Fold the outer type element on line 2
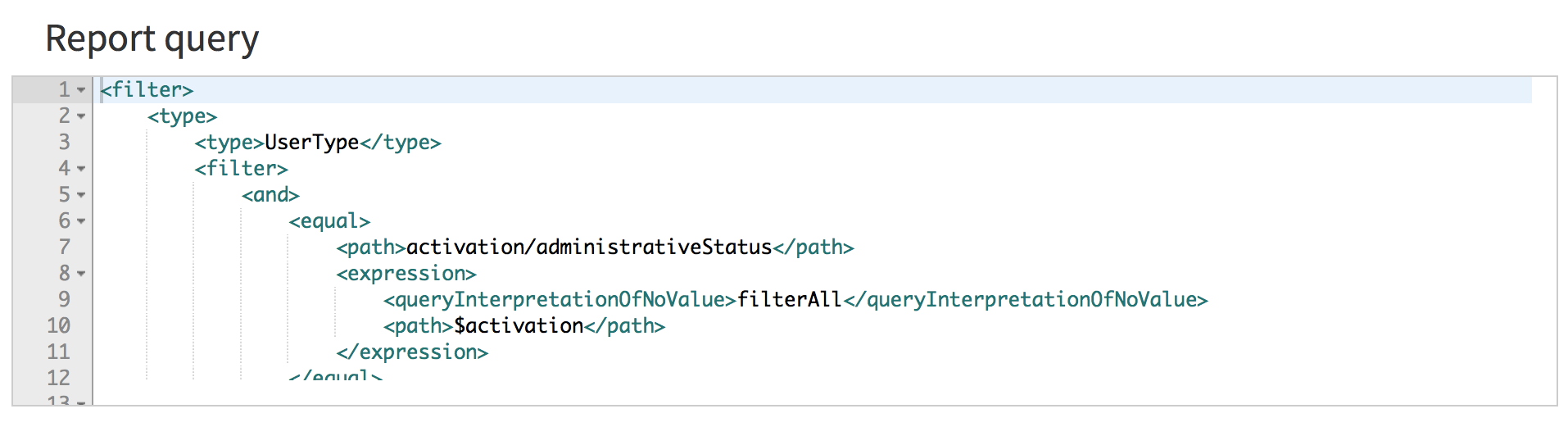This screenshot has height=436, width=1568. tap(81, 116)
